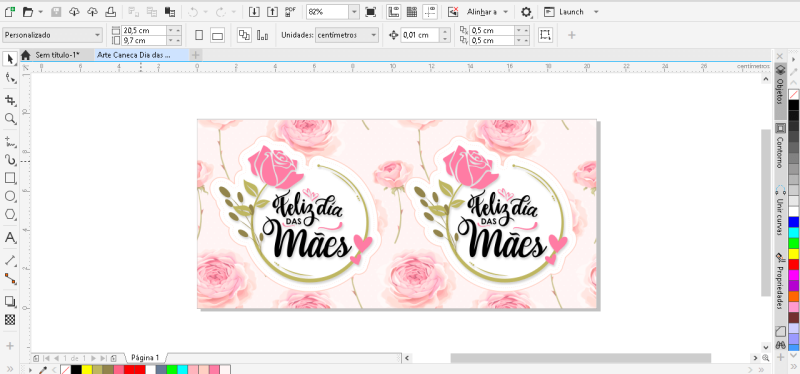800x374 pixels.
Task: Open the Unir curvas docker tab
Action: click(x=780, y=211)
